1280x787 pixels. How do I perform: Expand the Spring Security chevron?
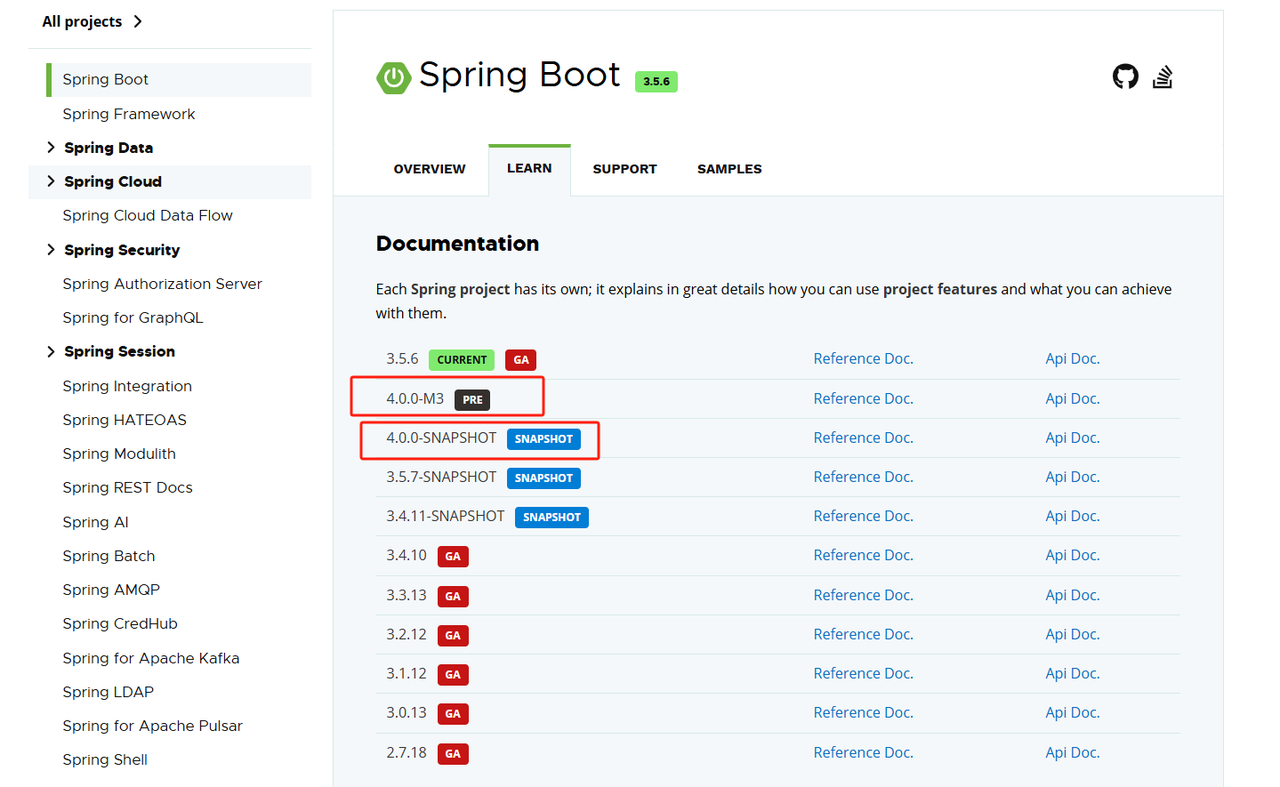pyautogui.click(x=51, y=250)
